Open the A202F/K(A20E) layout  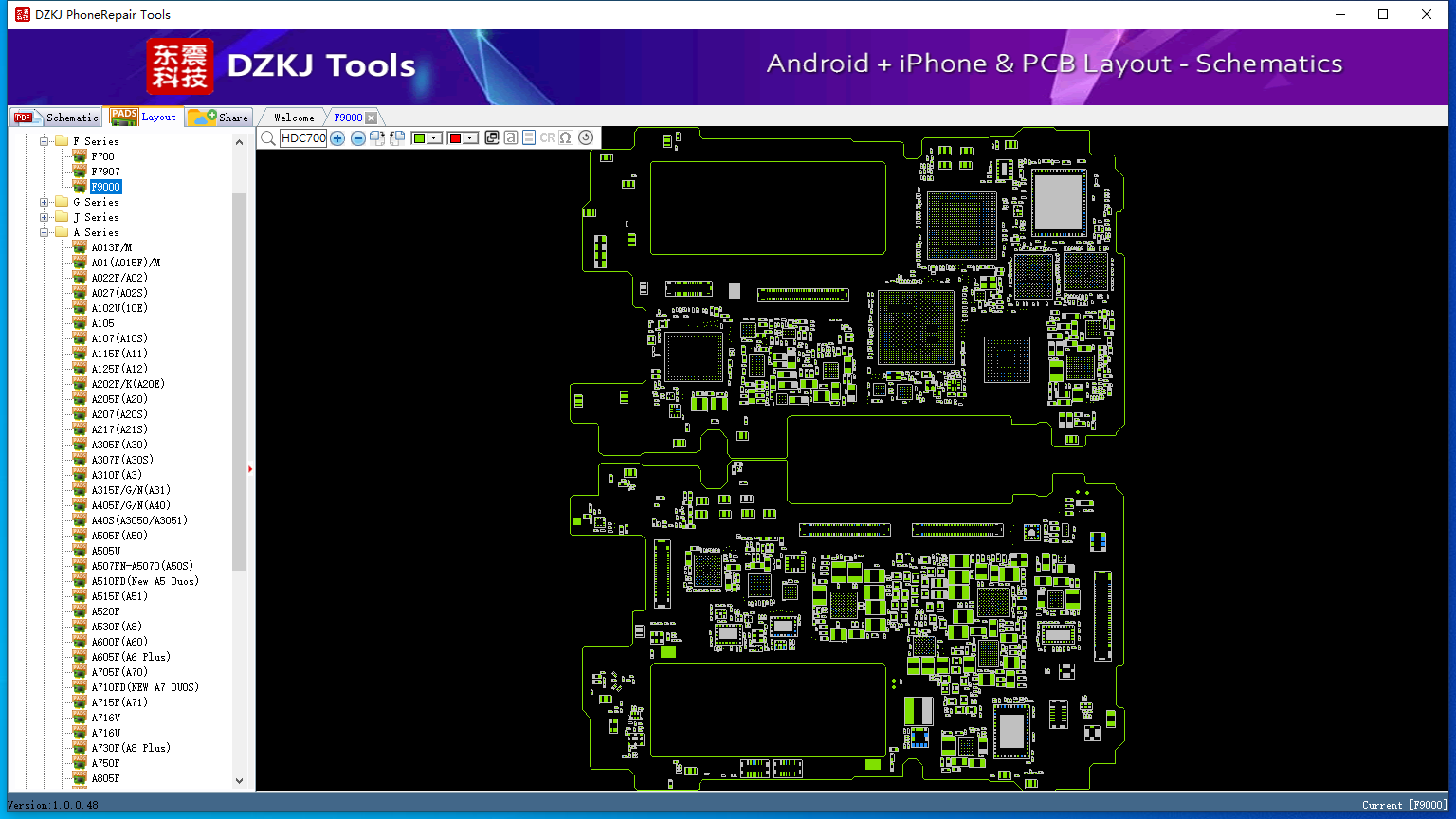(x=128, y=384)
